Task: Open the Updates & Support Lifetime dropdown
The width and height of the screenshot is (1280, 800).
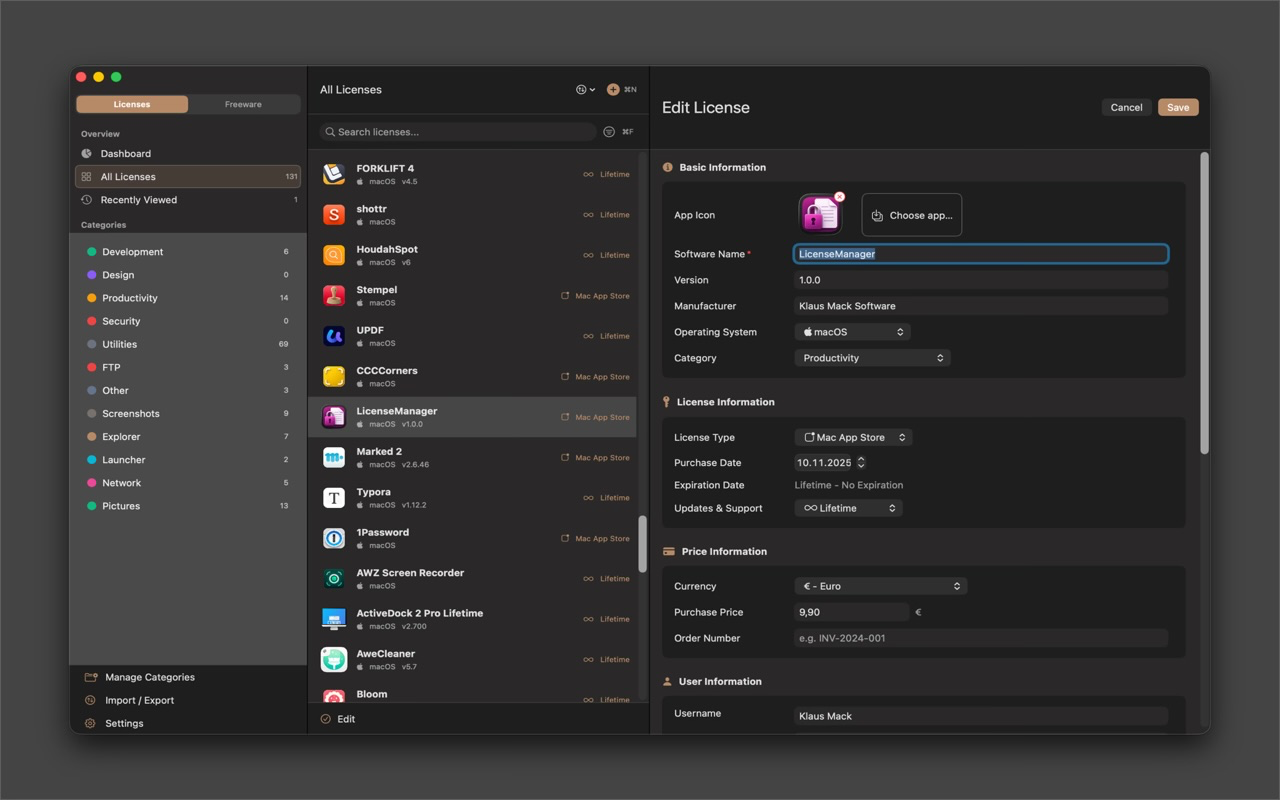Action: pos(848,508)
